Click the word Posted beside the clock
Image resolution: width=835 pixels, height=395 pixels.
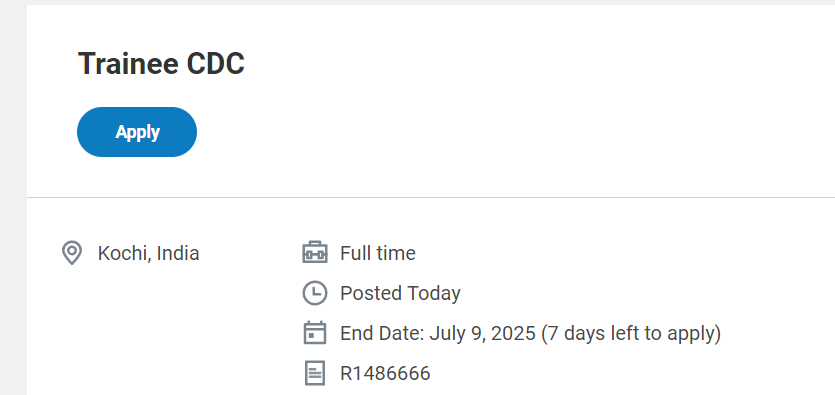(371, 293)
